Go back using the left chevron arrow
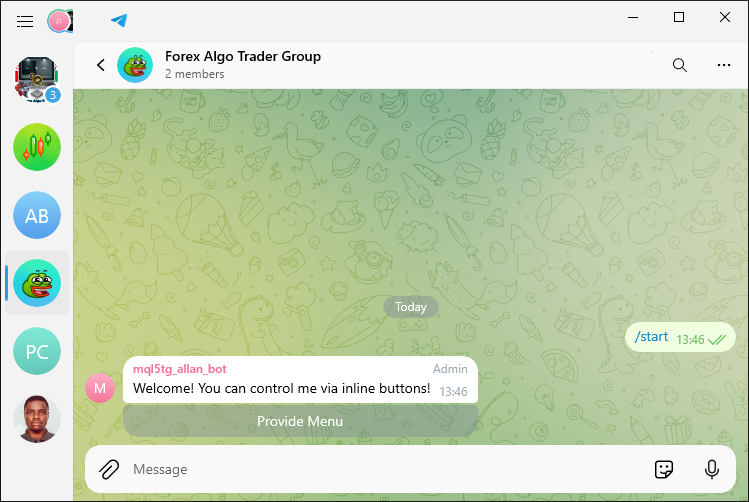Viewport: 749px width, 502px height. click(x=101, y=65)
